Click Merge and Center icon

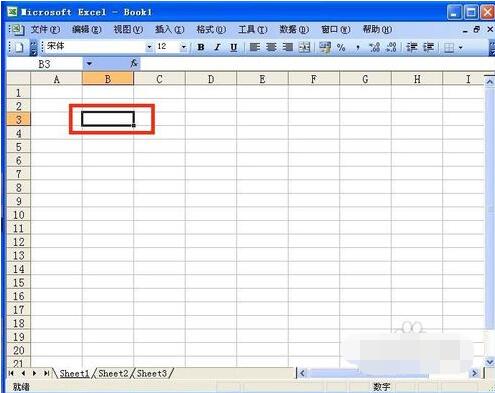tap(304, 47)
